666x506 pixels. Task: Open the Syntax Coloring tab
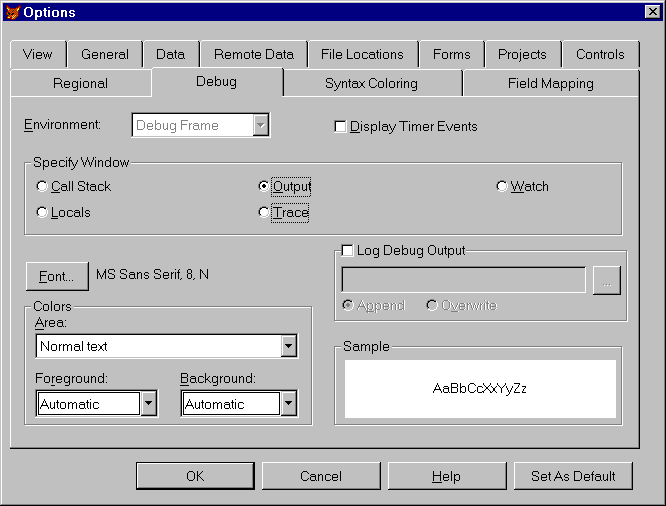372,83
